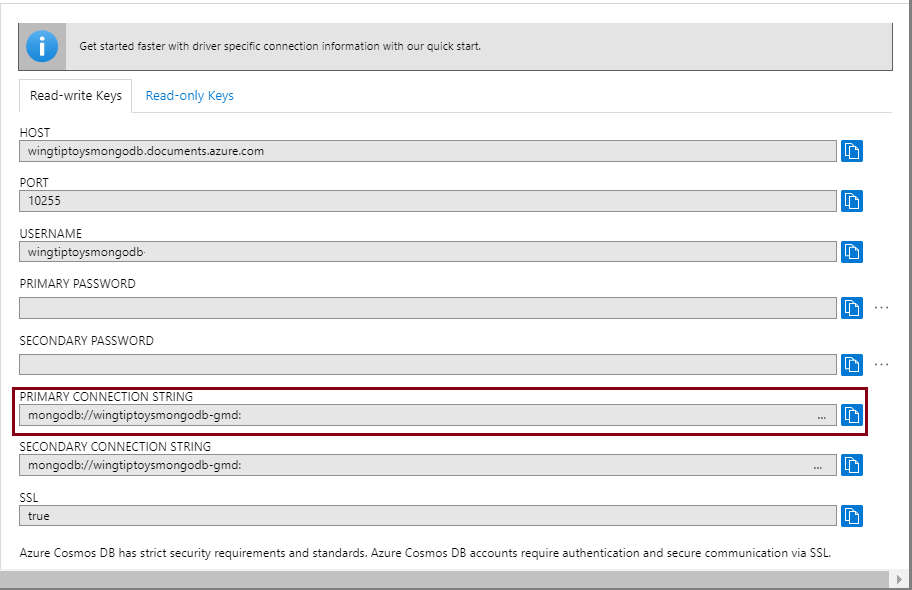Select the Read-write Keys tab
This screenshot has width=912, height=590.
tap(75, 95)
